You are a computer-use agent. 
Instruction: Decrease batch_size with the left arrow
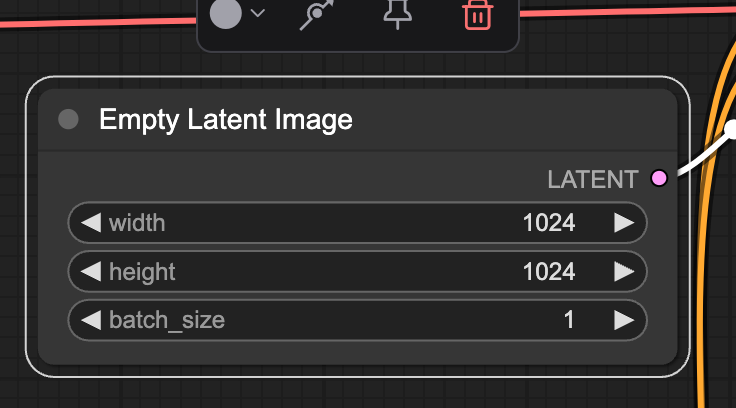pos(91,320)
